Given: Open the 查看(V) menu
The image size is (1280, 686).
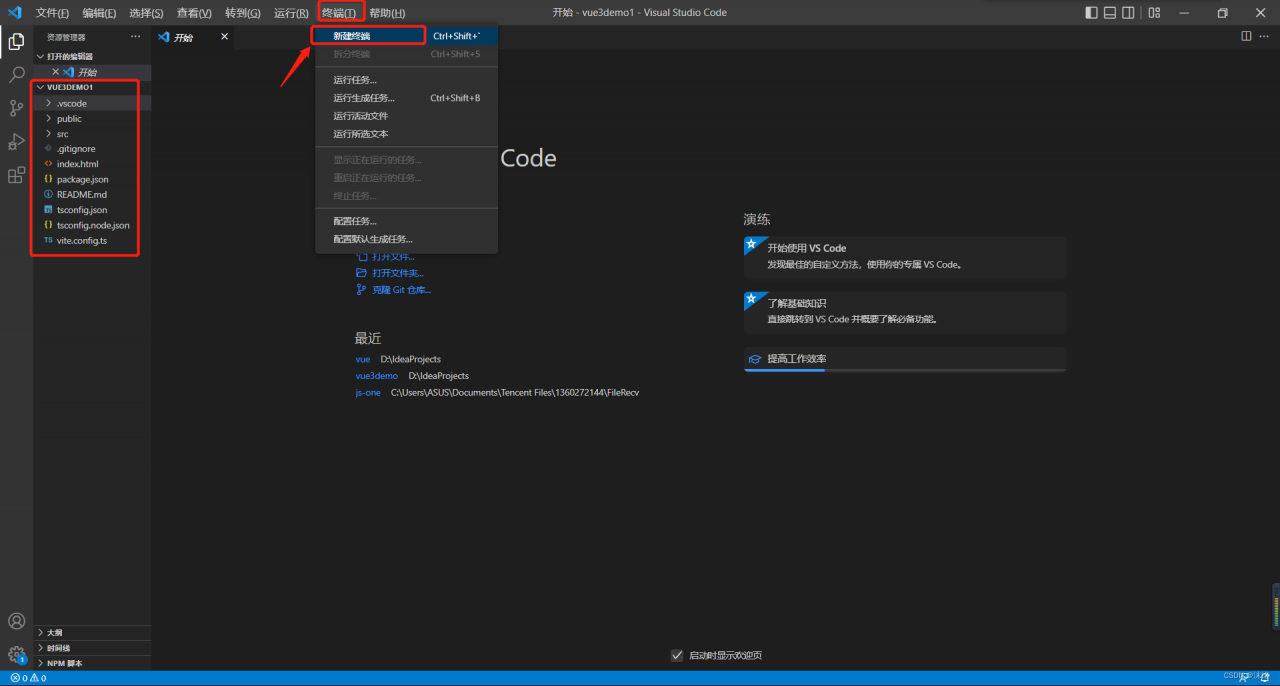Looking at the screenshot, I should (194, 13).
